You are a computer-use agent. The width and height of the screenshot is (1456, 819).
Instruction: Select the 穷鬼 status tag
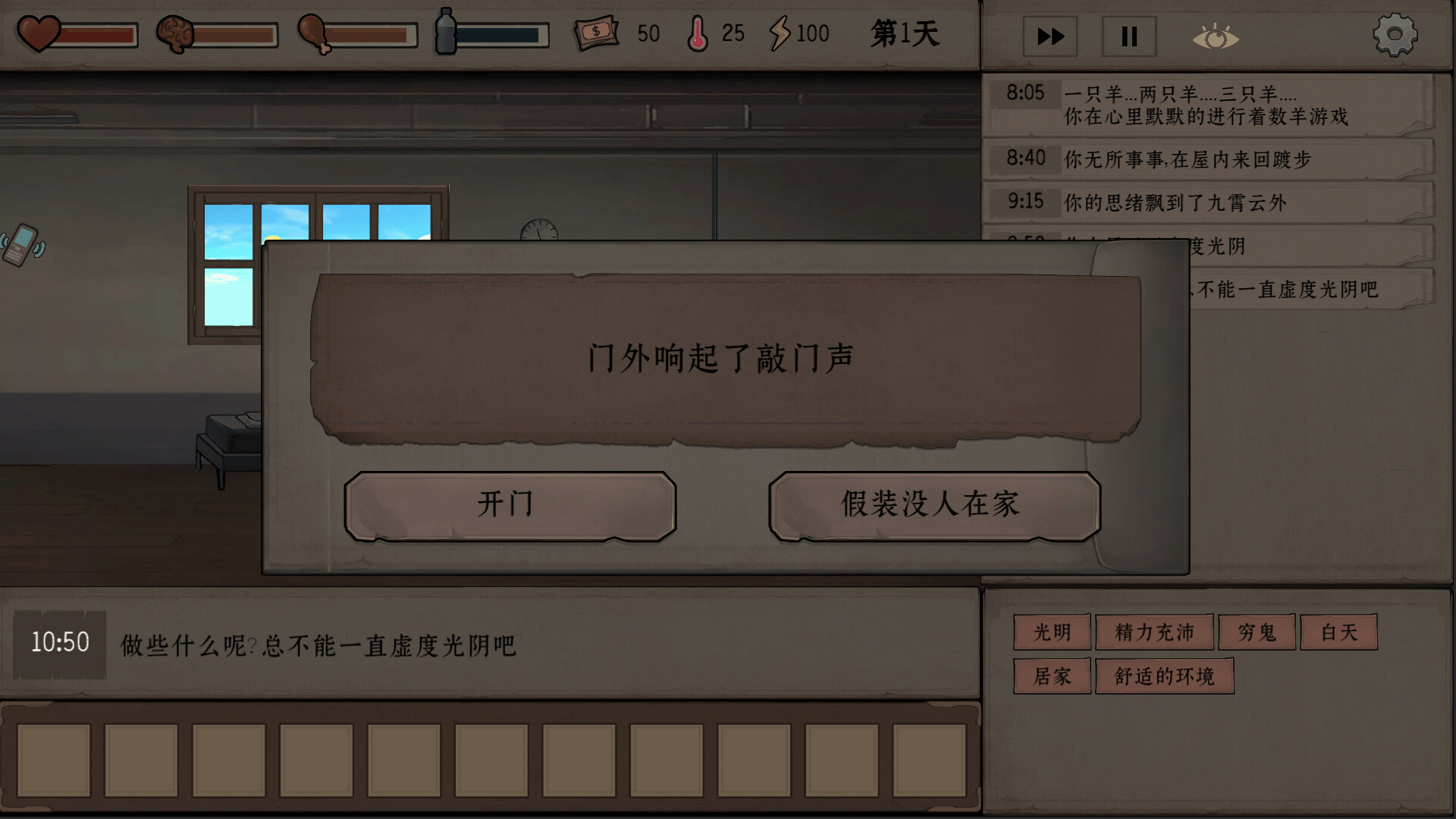point(1257,632)
